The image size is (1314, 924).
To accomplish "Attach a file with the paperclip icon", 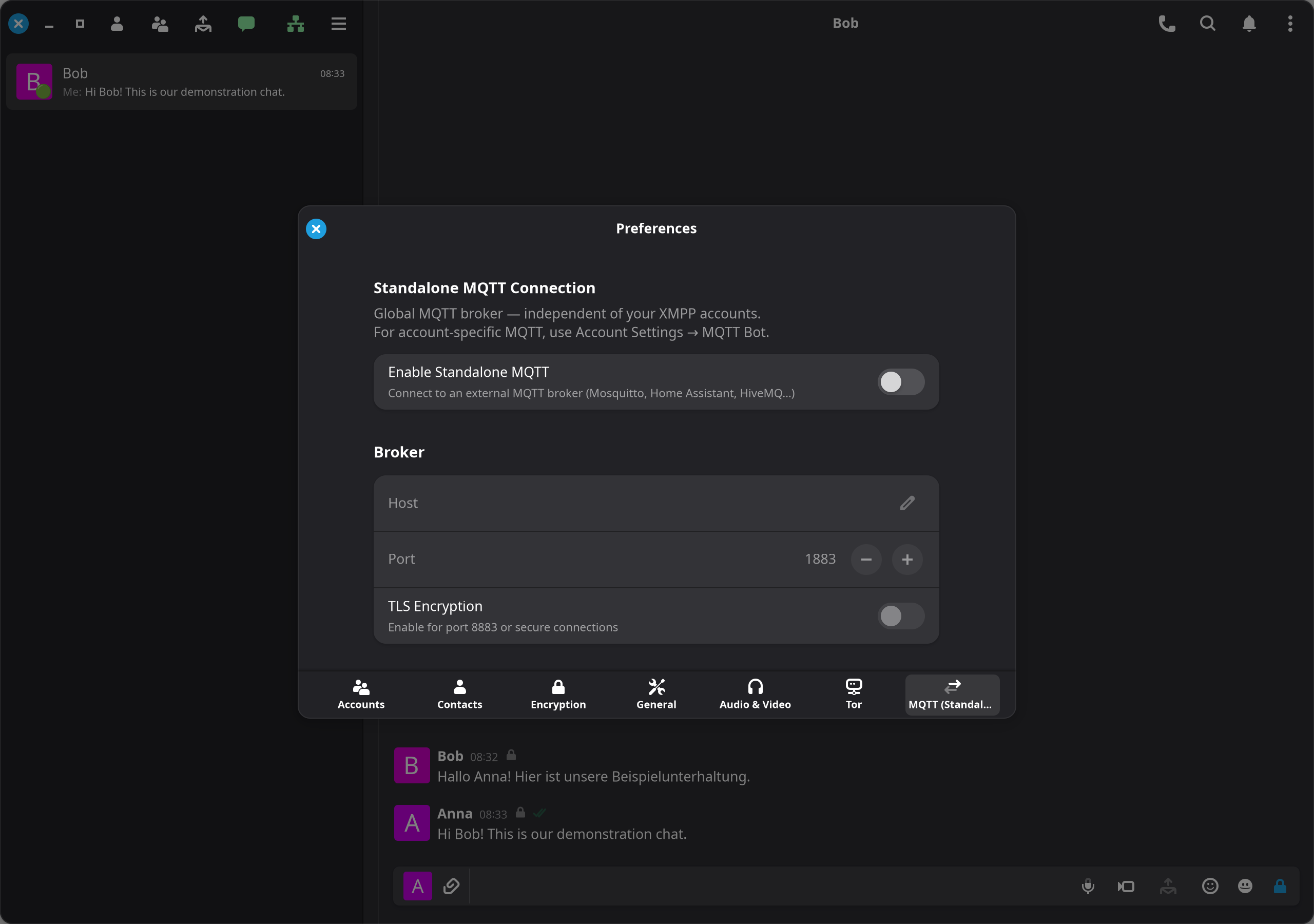I will click(451, 886).
